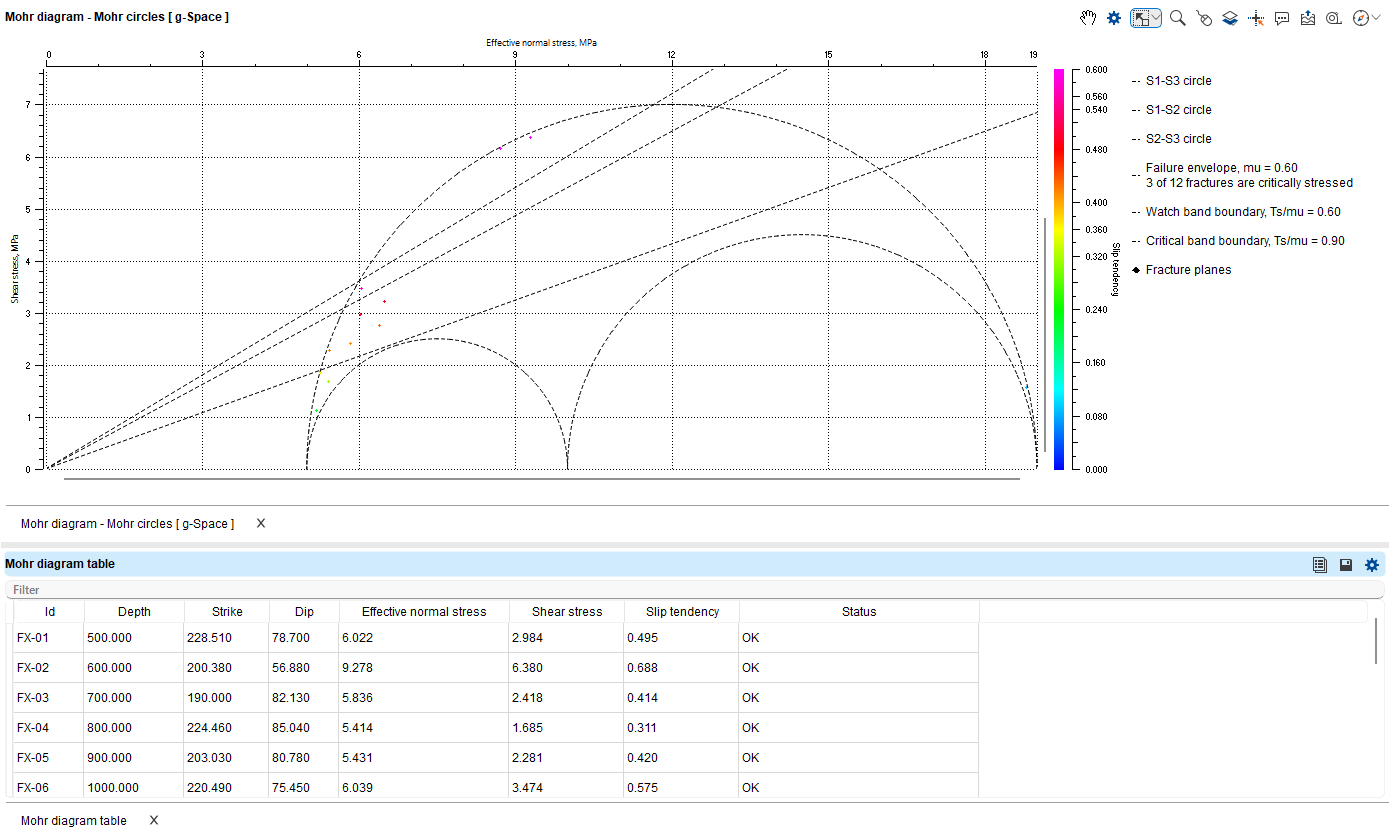Select the FX-01 row id cell
This screenshot has width=1390, height=840.
(x=49, y=638)
